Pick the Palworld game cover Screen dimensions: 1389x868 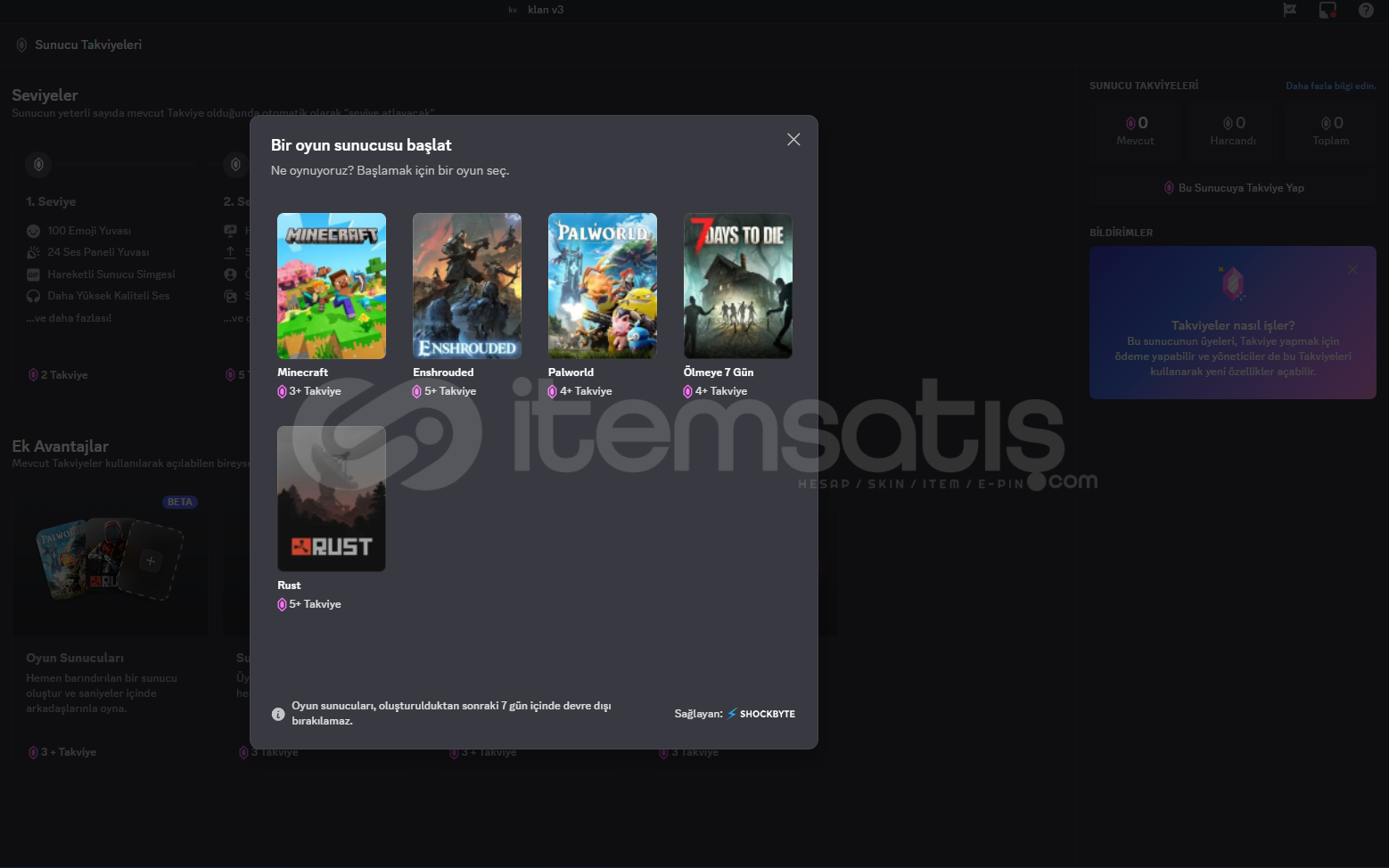coord(603,286)
